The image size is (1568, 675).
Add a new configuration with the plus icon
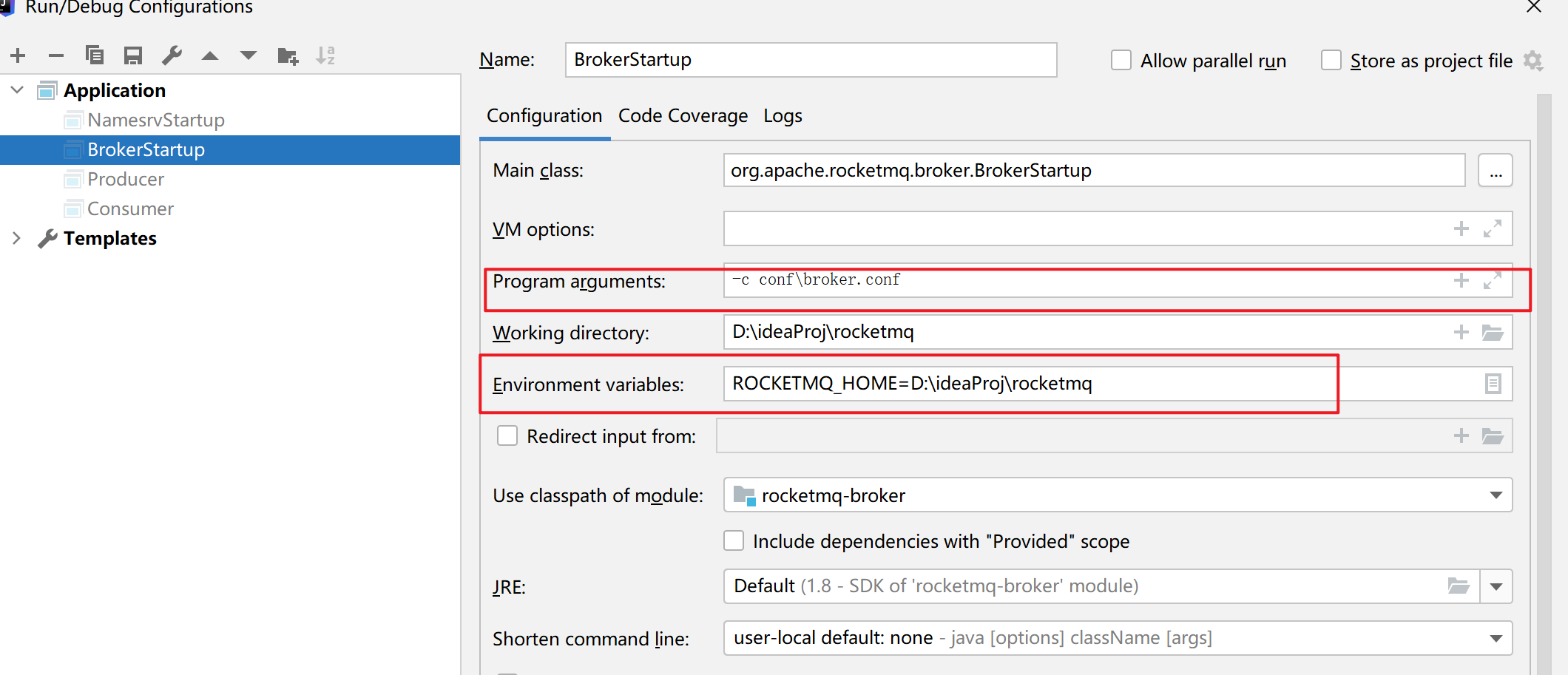[x=18, y=55]
